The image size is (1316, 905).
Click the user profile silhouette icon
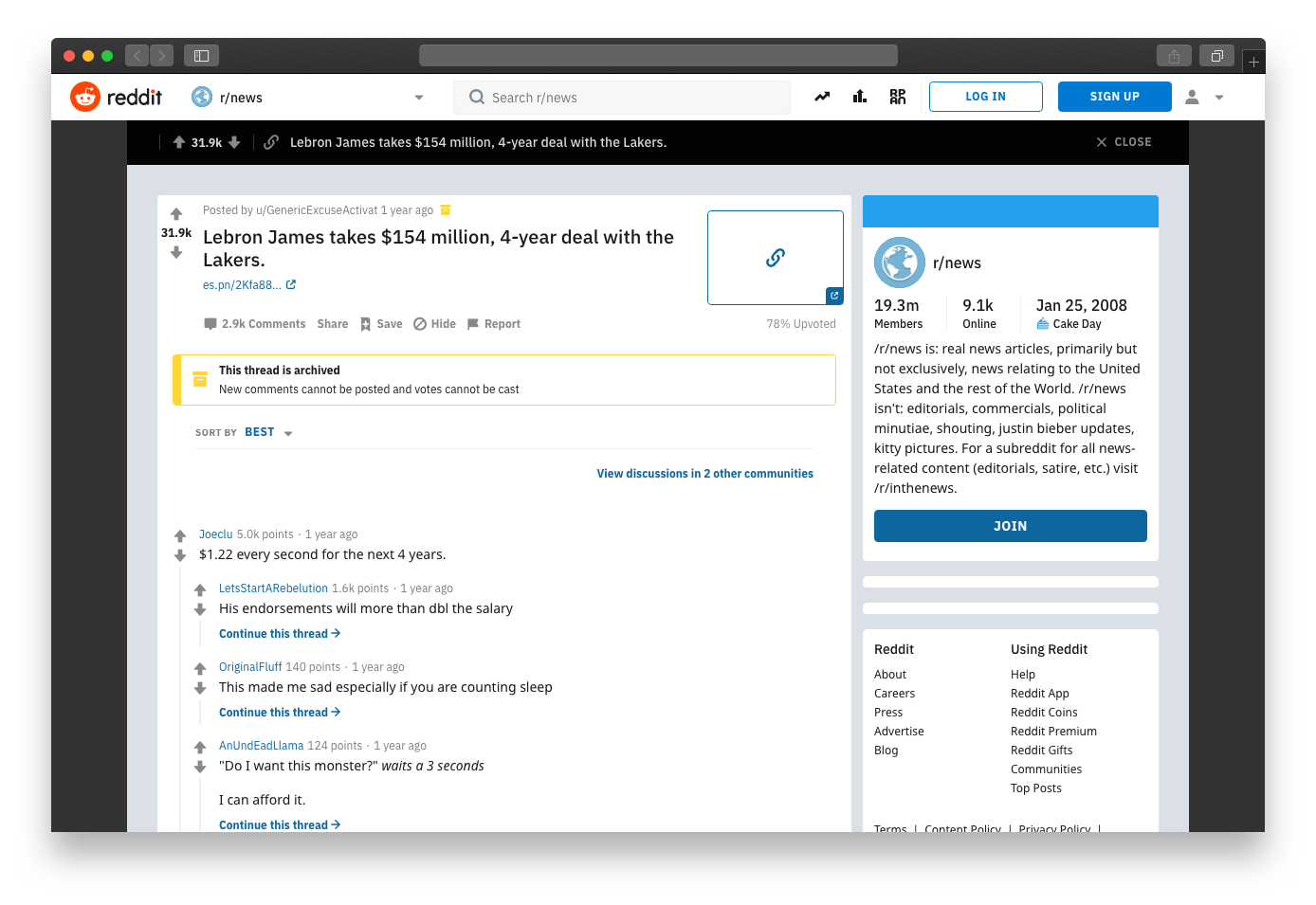pyautogui.click(x=1192, y=97)
